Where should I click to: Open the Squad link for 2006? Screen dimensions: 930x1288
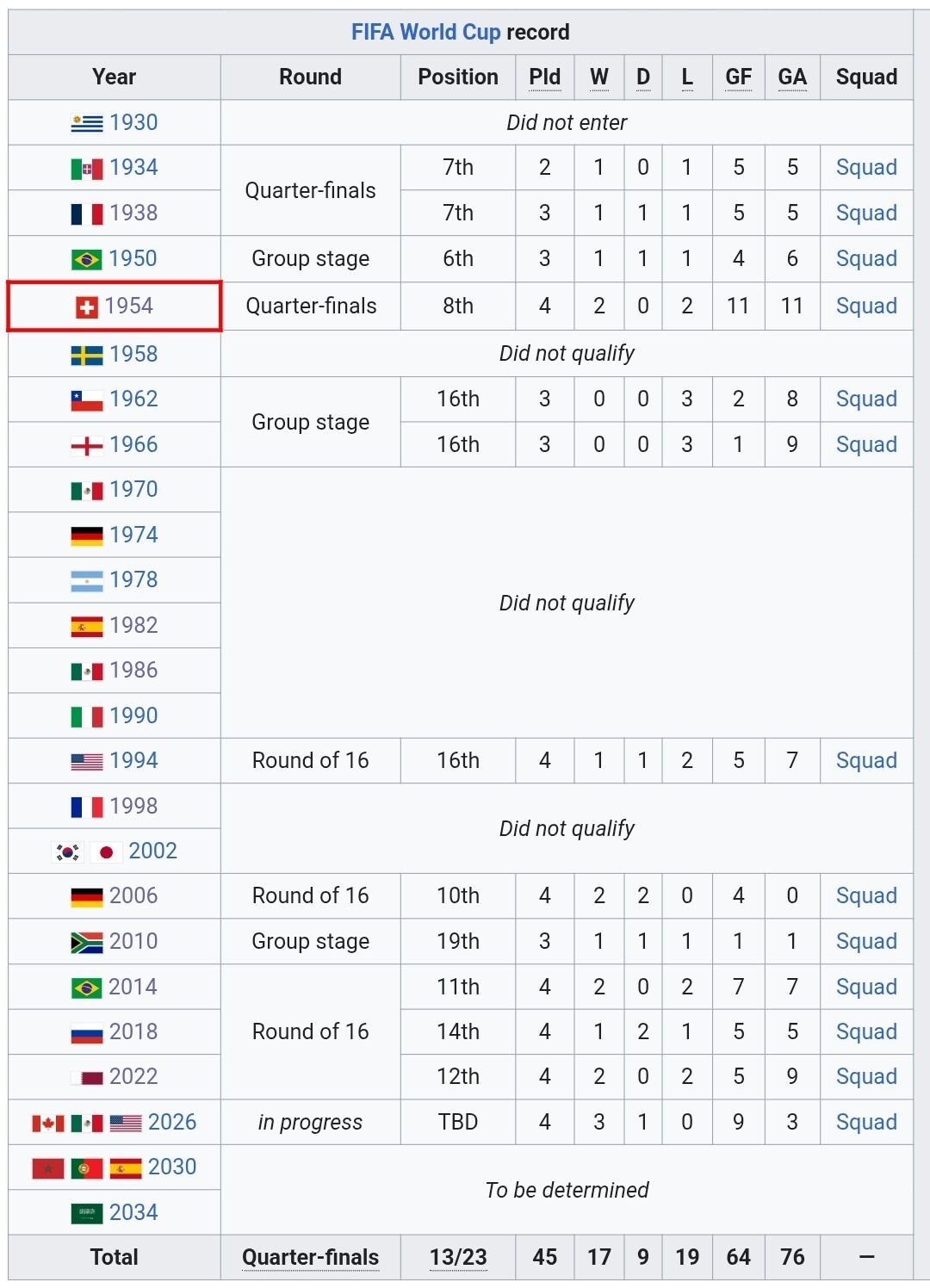[x=866, y=896]
